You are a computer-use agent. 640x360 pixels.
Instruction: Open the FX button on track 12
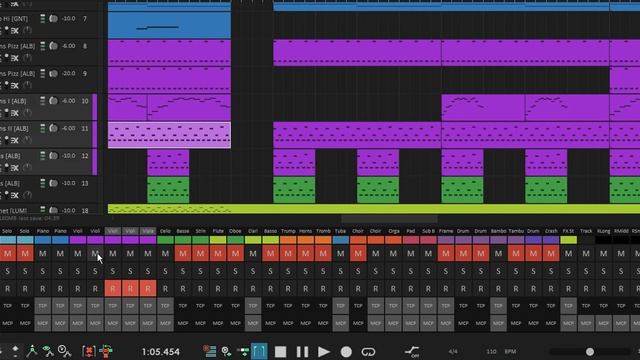(15, 168)
